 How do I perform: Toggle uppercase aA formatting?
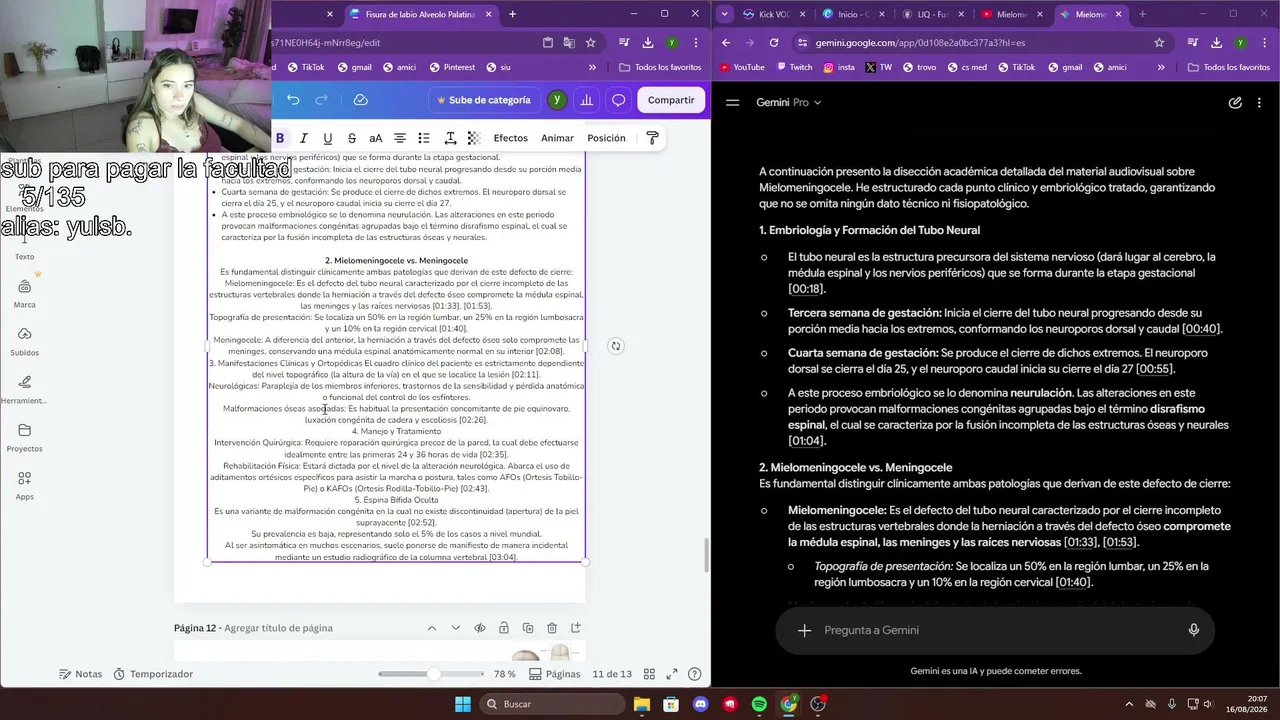[x=375, y=138]
